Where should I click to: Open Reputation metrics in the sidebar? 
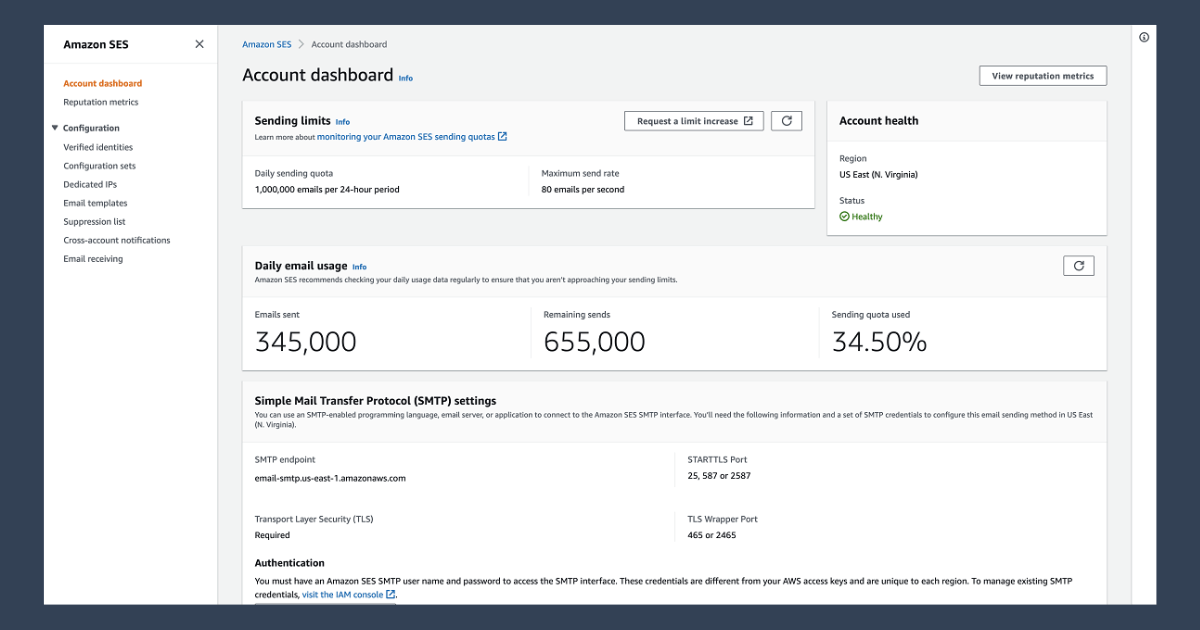point(101,102)
